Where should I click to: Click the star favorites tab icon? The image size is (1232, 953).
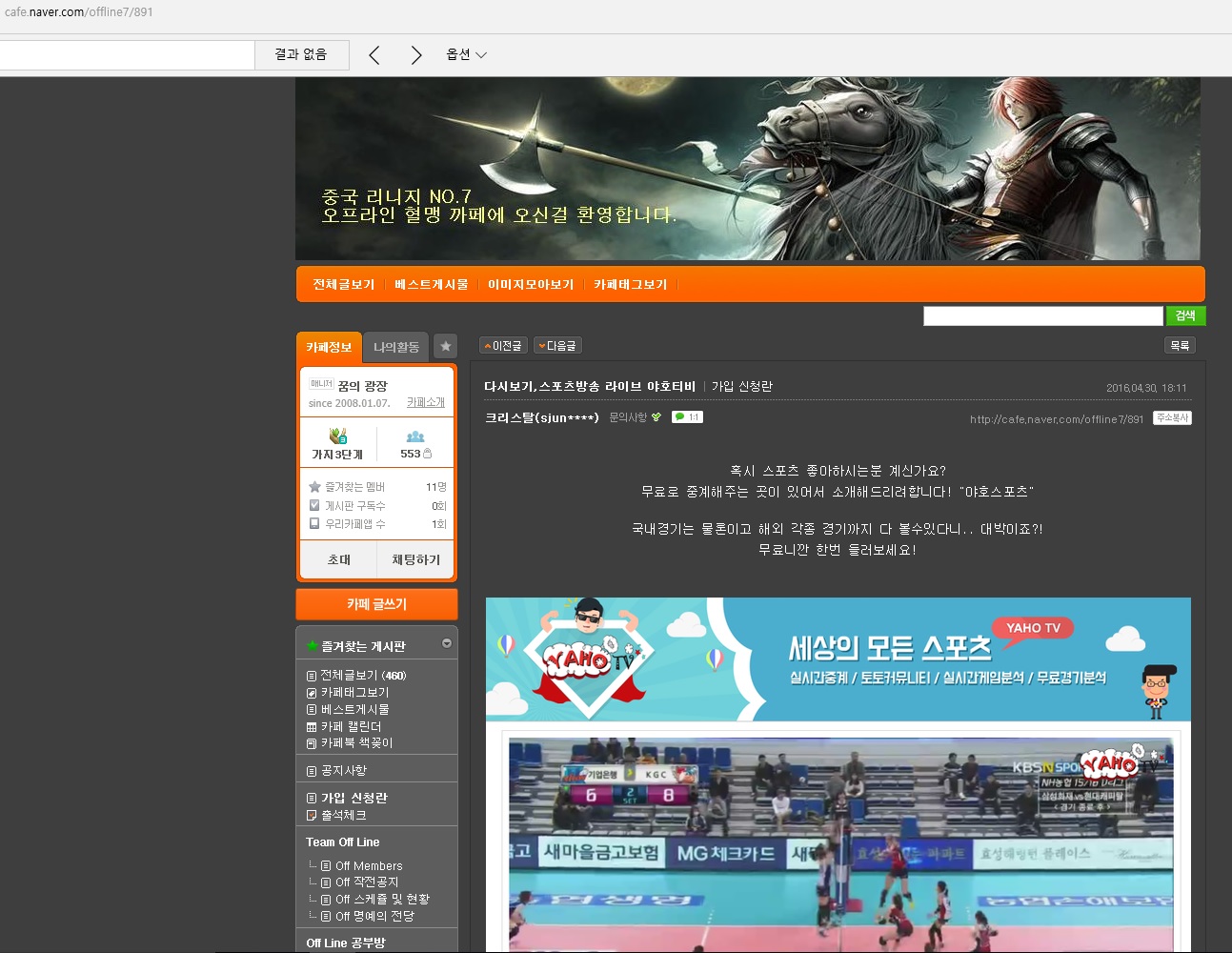[x=445, y=347]
